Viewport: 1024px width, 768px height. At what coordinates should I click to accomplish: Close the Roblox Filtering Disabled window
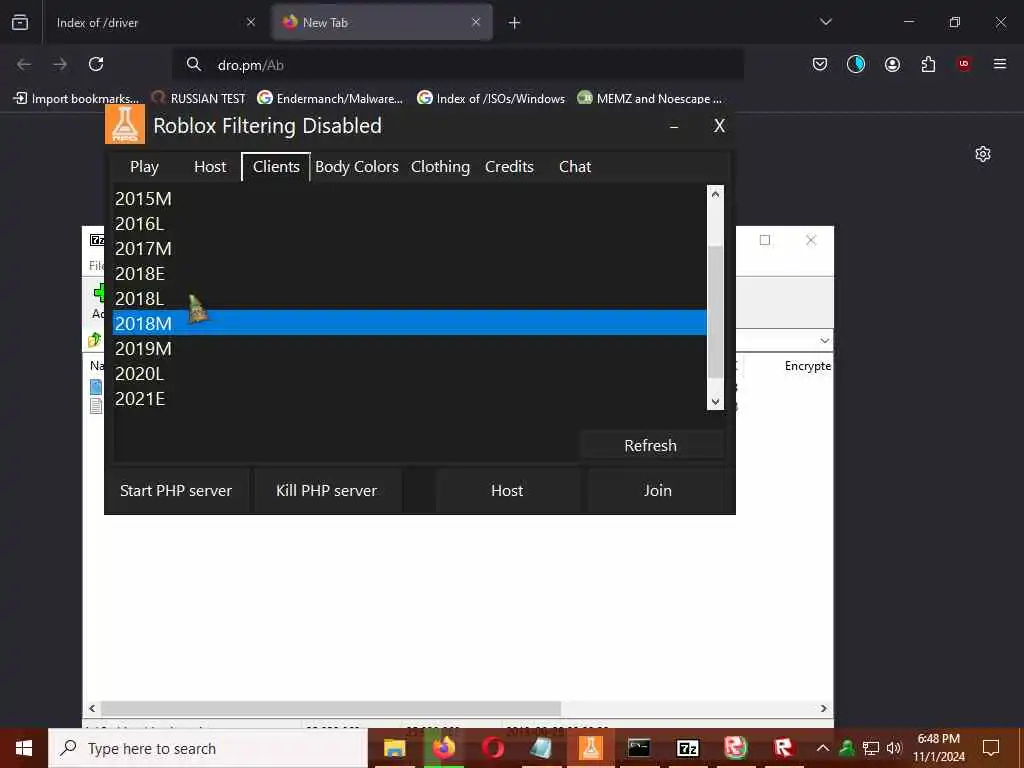[x=719, y=126]
